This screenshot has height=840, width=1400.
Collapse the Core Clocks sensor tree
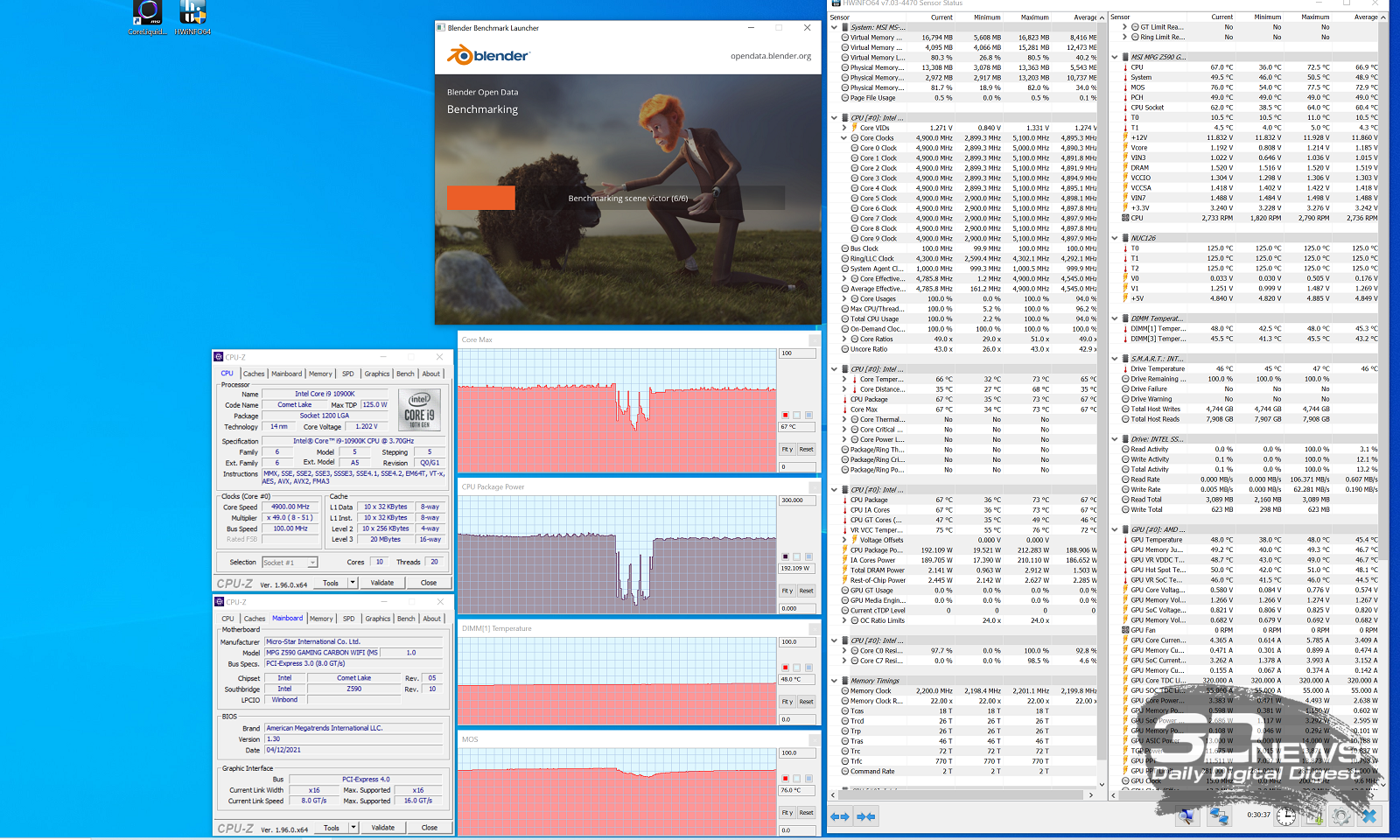[844, 138]
